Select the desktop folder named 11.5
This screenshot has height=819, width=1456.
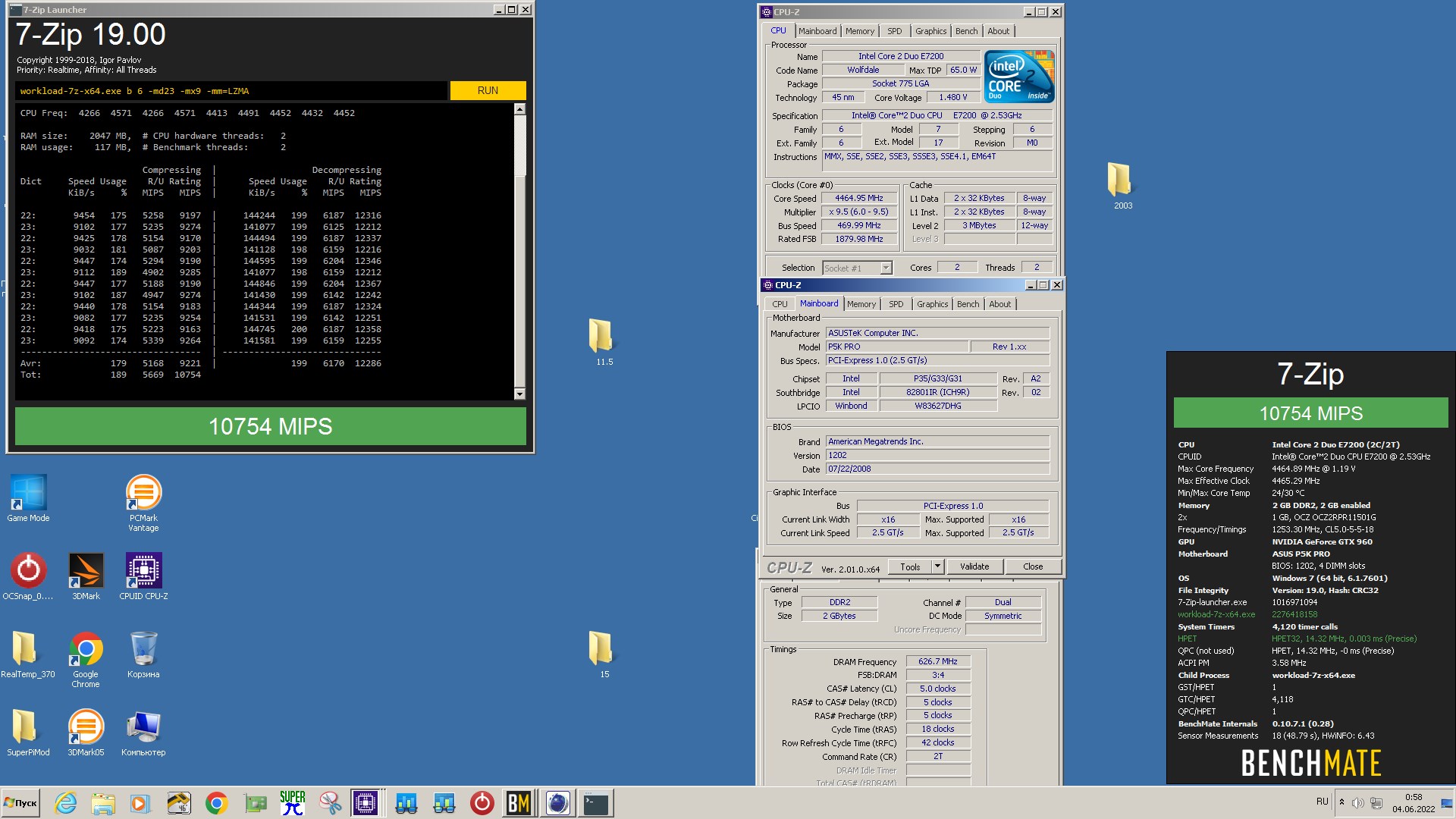point(604,342)
